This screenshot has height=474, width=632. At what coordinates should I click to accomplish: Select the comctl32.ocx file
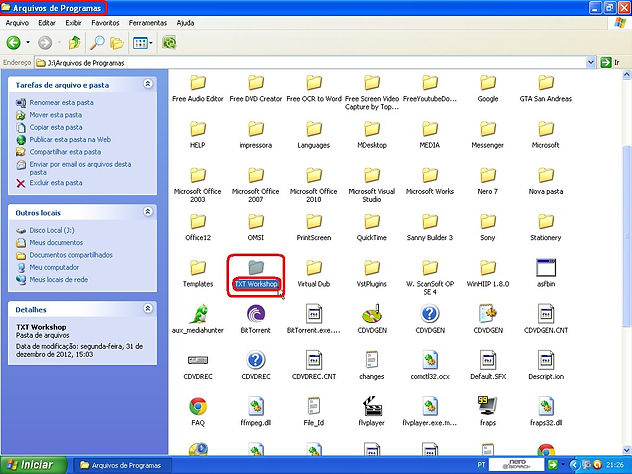pos(430,366)
